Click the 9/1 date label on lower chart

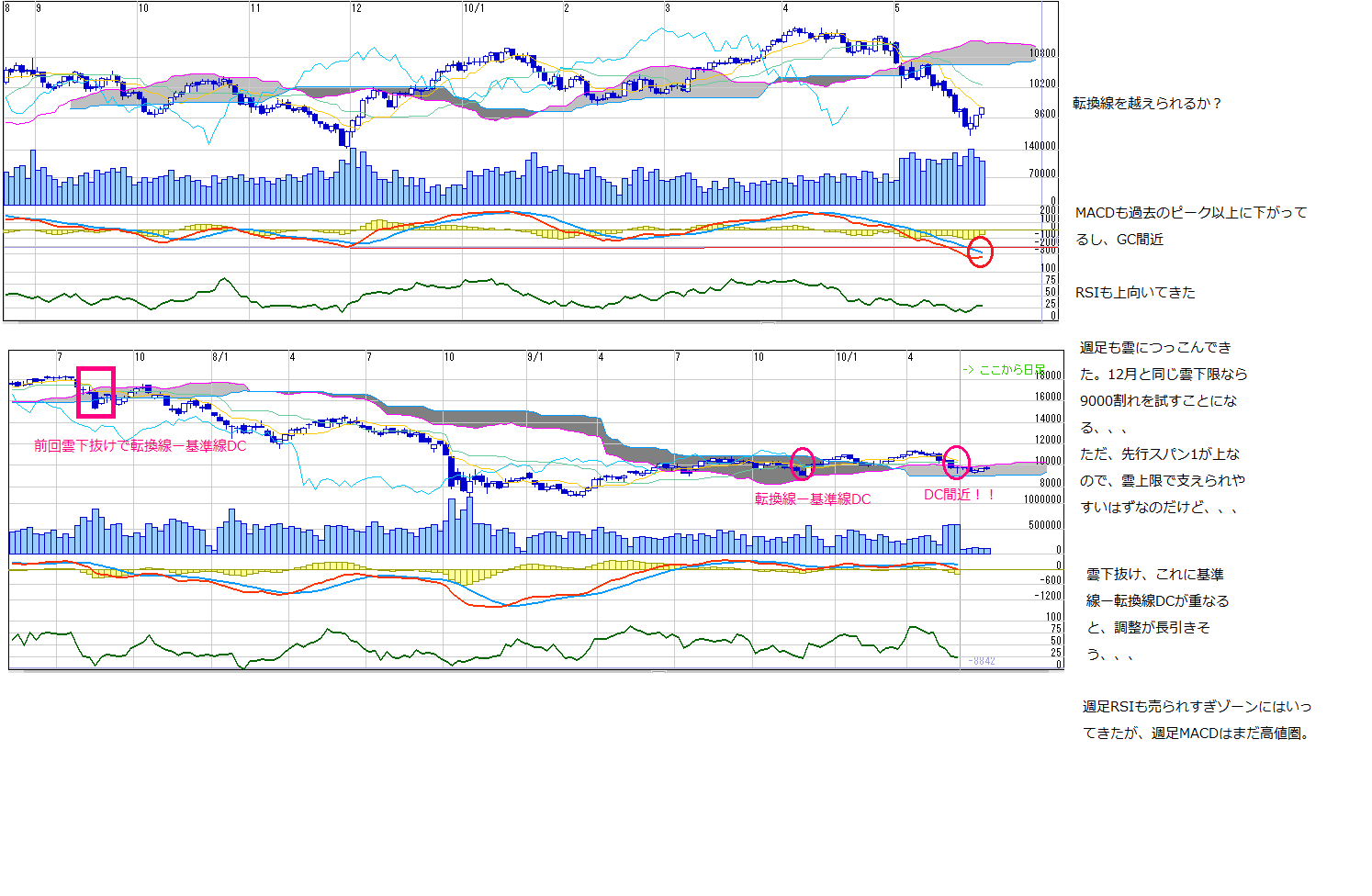click(x=534, y=357)
